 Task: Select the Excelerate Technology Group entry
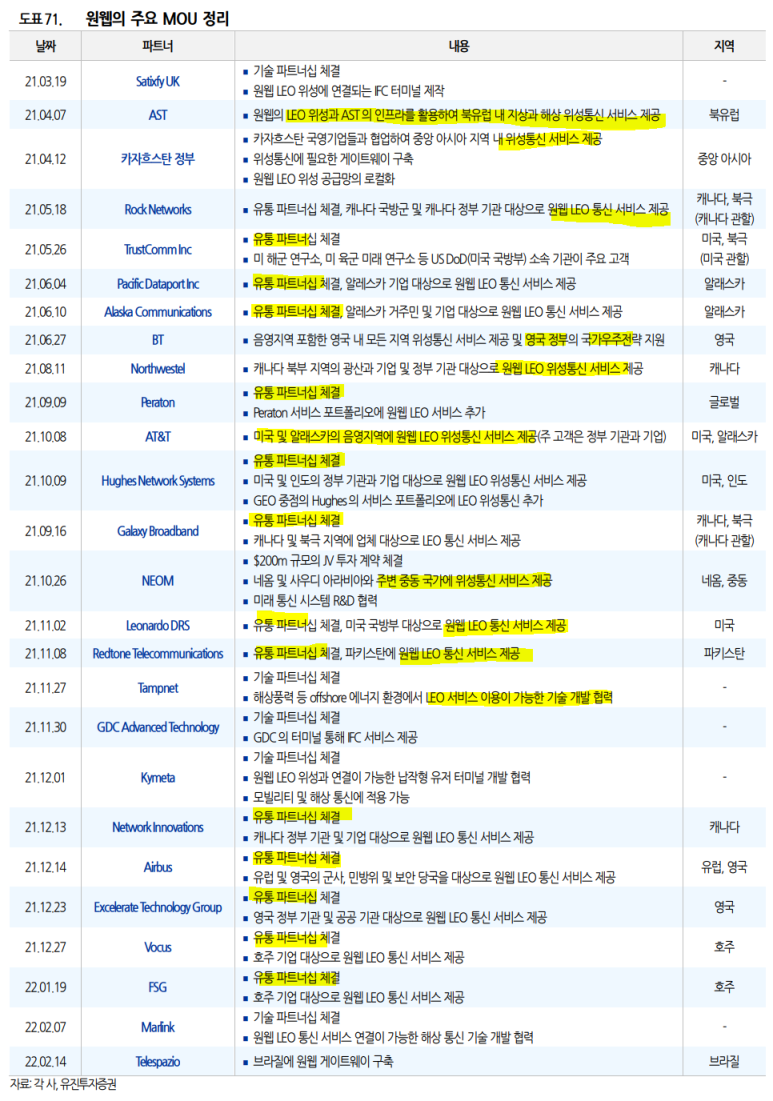click(158, 907)
